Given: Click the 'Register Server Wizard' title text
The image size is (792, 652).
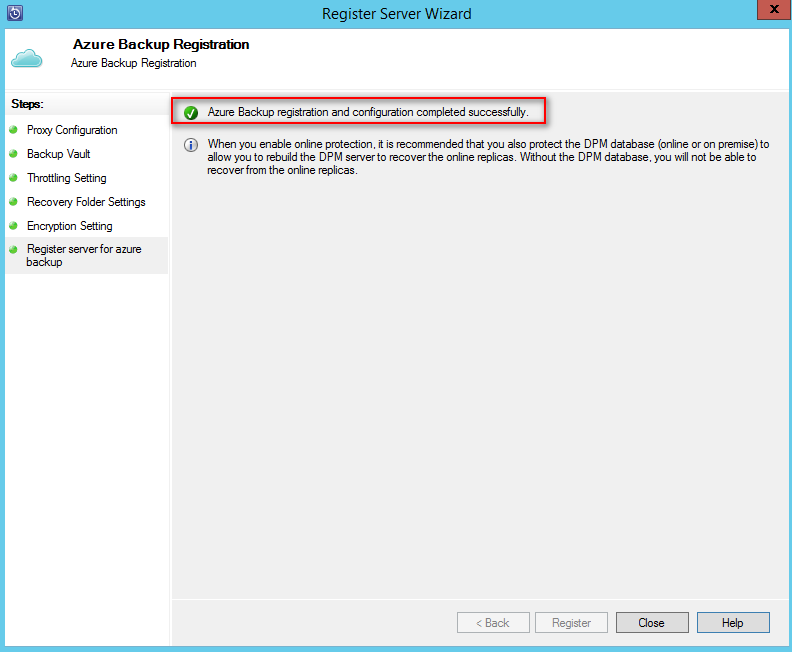Looking at the screenshot, I should pyautogui.click(x=397, y=14).
